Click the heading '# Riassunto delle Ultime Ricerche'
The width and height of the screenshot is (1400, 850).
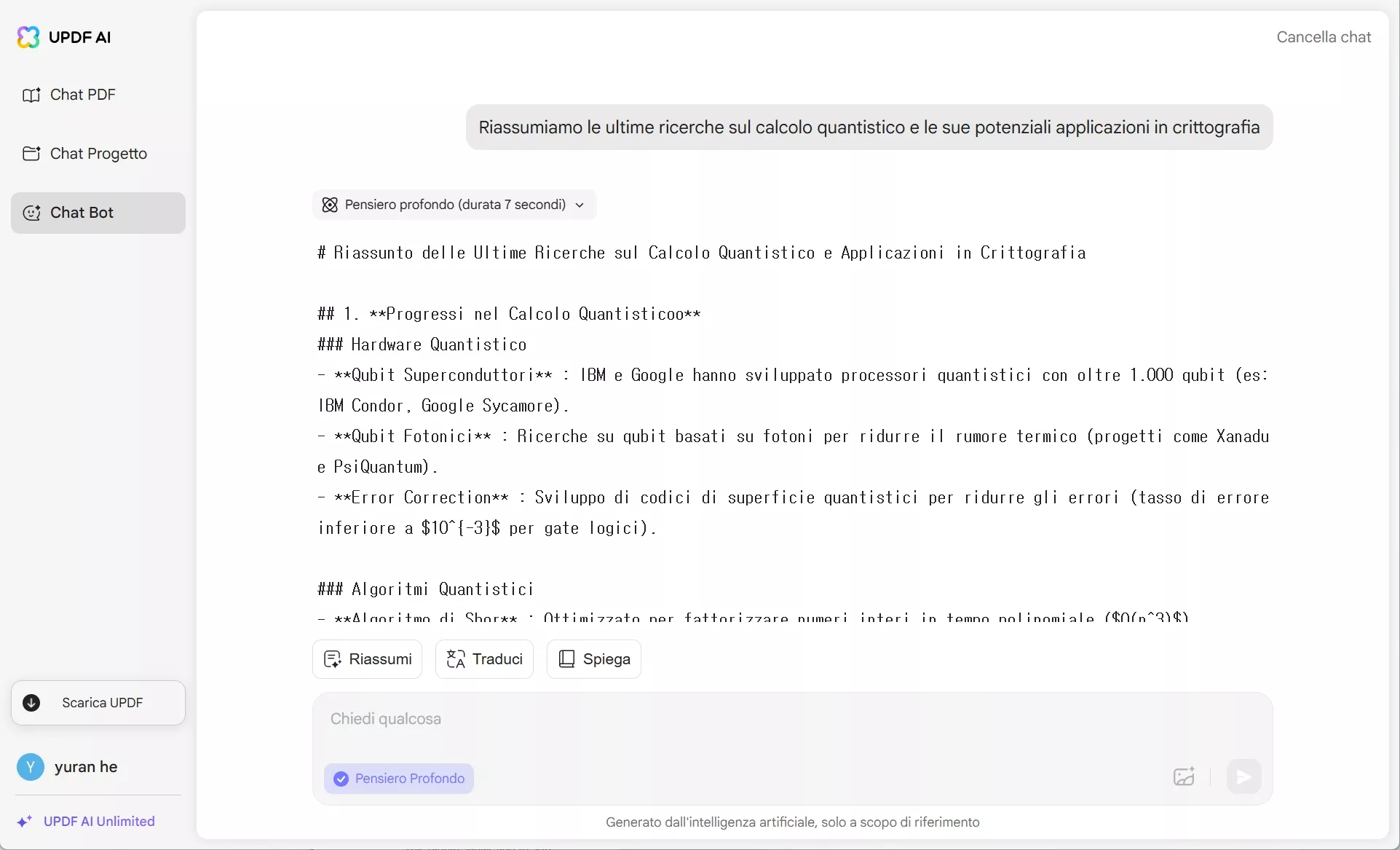click(x=702, y=253)
